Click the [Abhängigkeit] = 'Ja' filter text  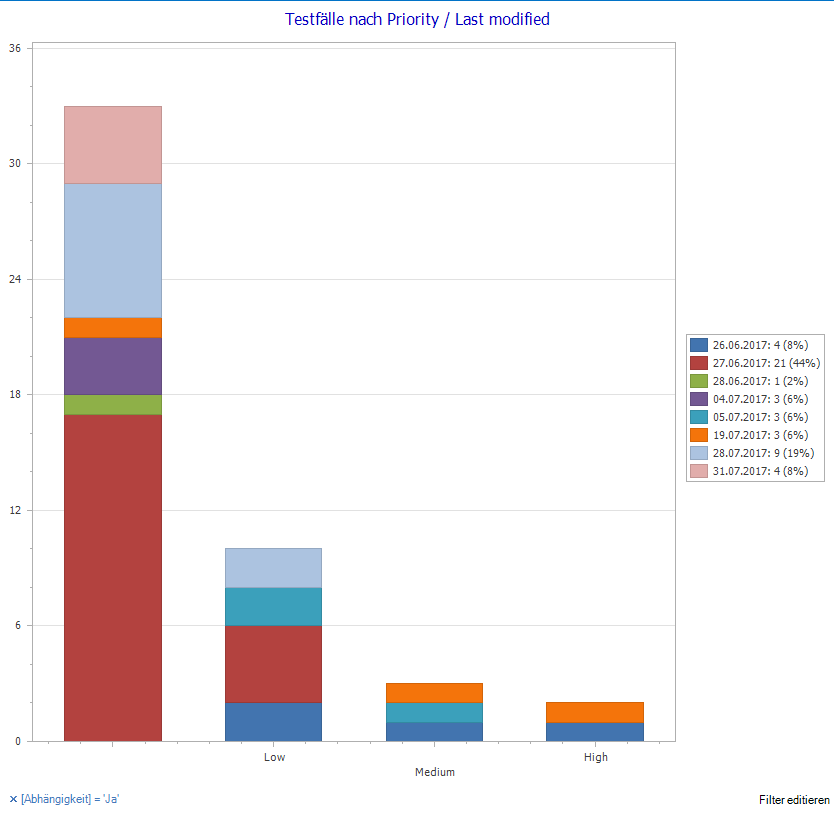71,799
